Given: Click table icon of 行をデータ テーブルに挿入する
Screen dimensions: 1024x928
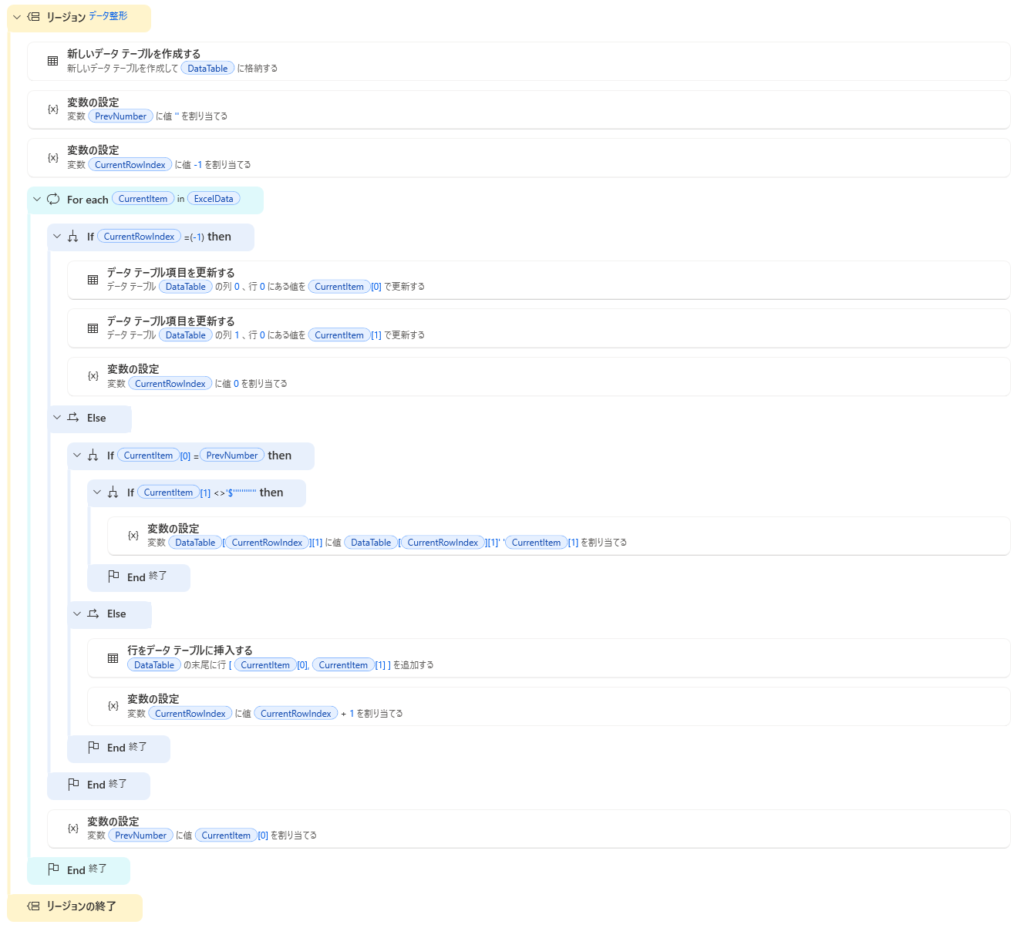Looking at the screenshot, I should pos(113,658).
